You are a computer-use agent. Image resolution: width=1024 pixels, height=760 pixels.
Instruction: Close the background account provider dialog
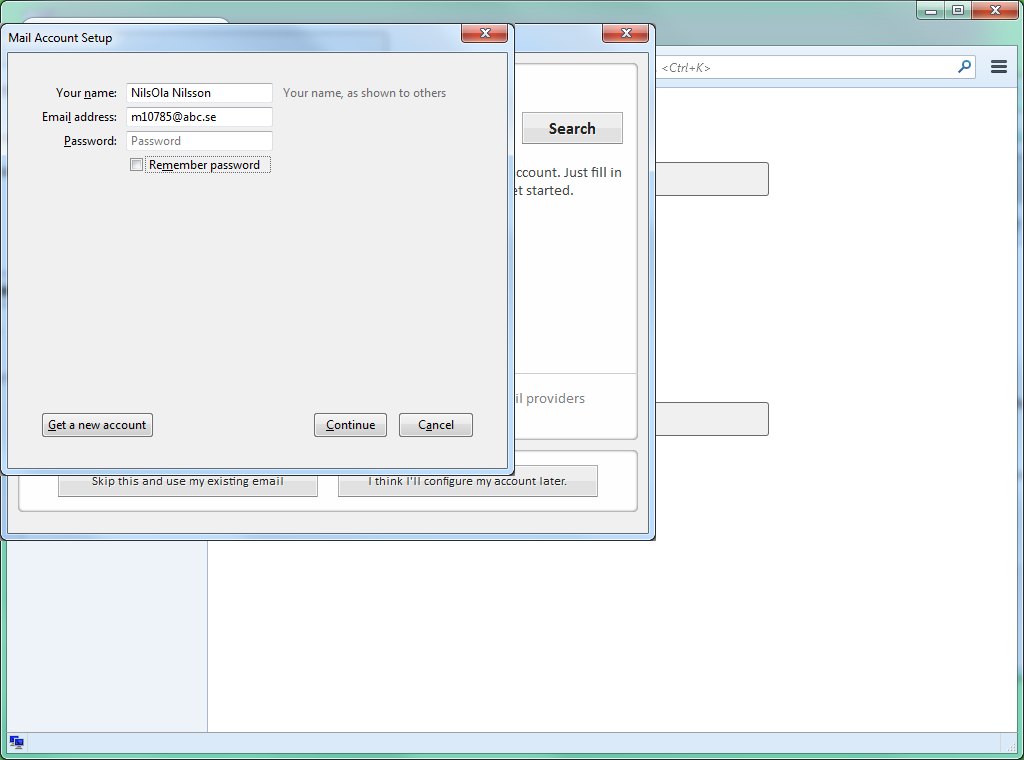626,34
